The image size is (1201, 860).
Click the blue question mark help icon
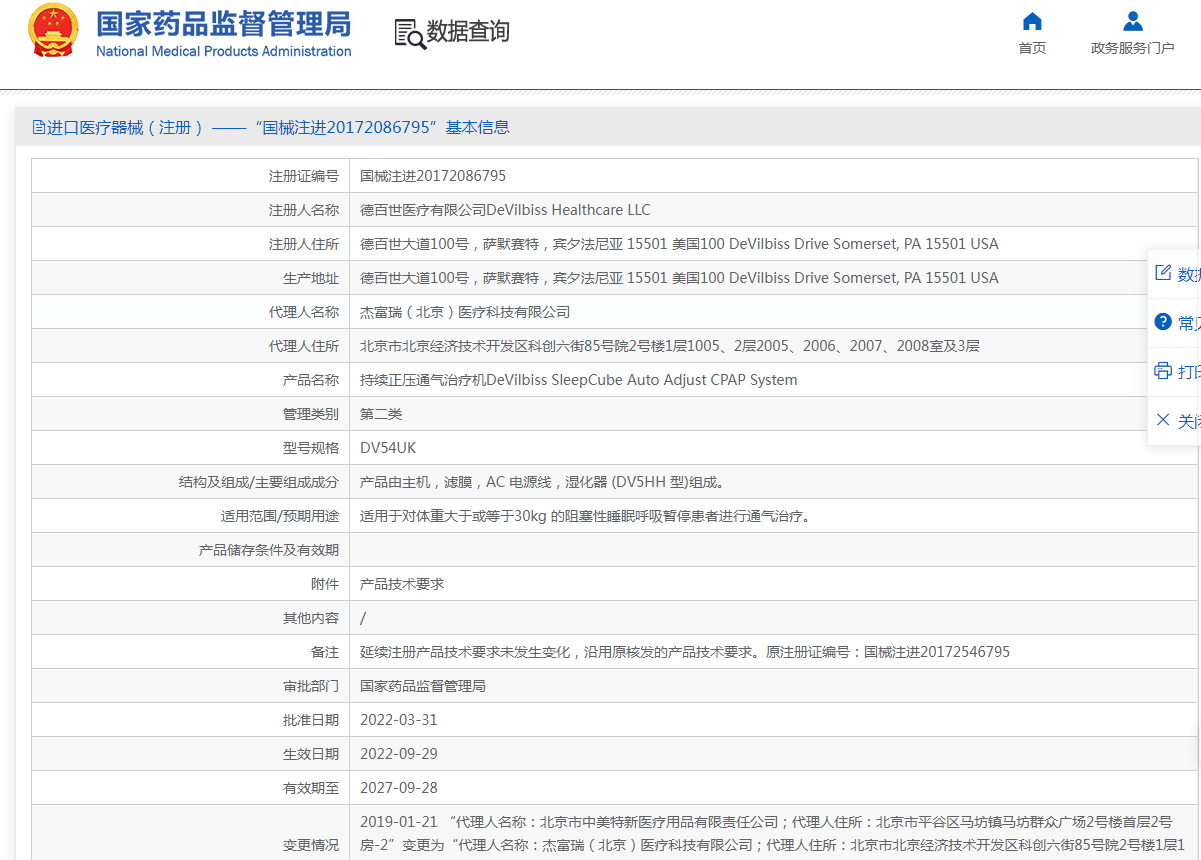click(1162, 322)
